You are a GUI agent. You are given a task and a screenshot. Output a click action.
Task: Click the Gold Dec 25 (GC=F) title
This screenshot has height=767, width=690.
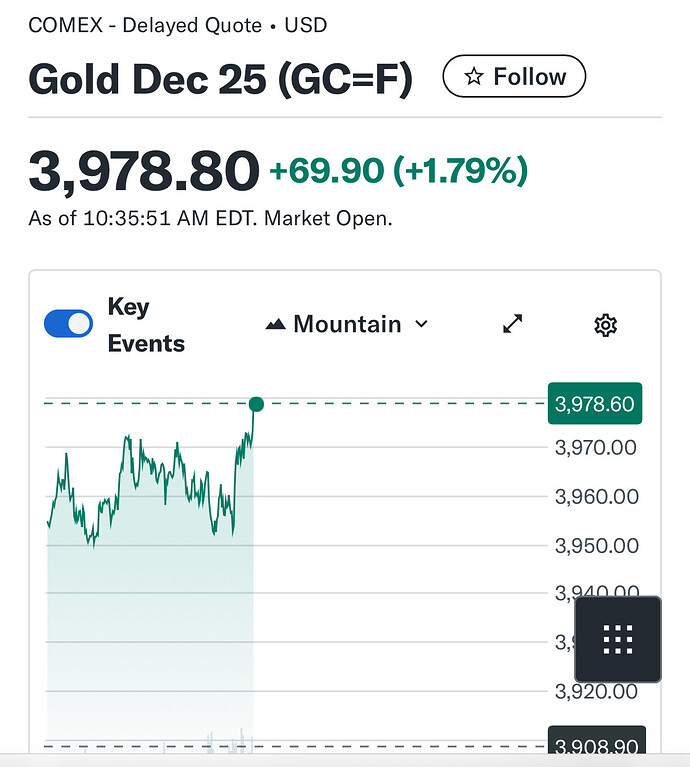(220, 78)
